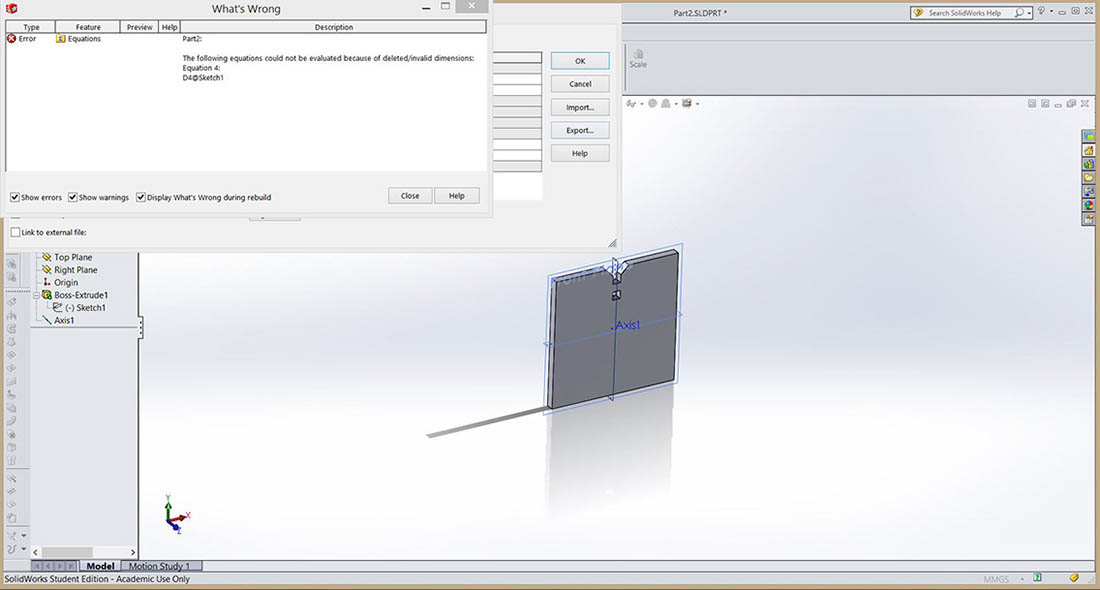The height and width of the screenshot is (590, 1100).
Task: Open the view settings dropdown arrow
Action: (x=697, y=104)
